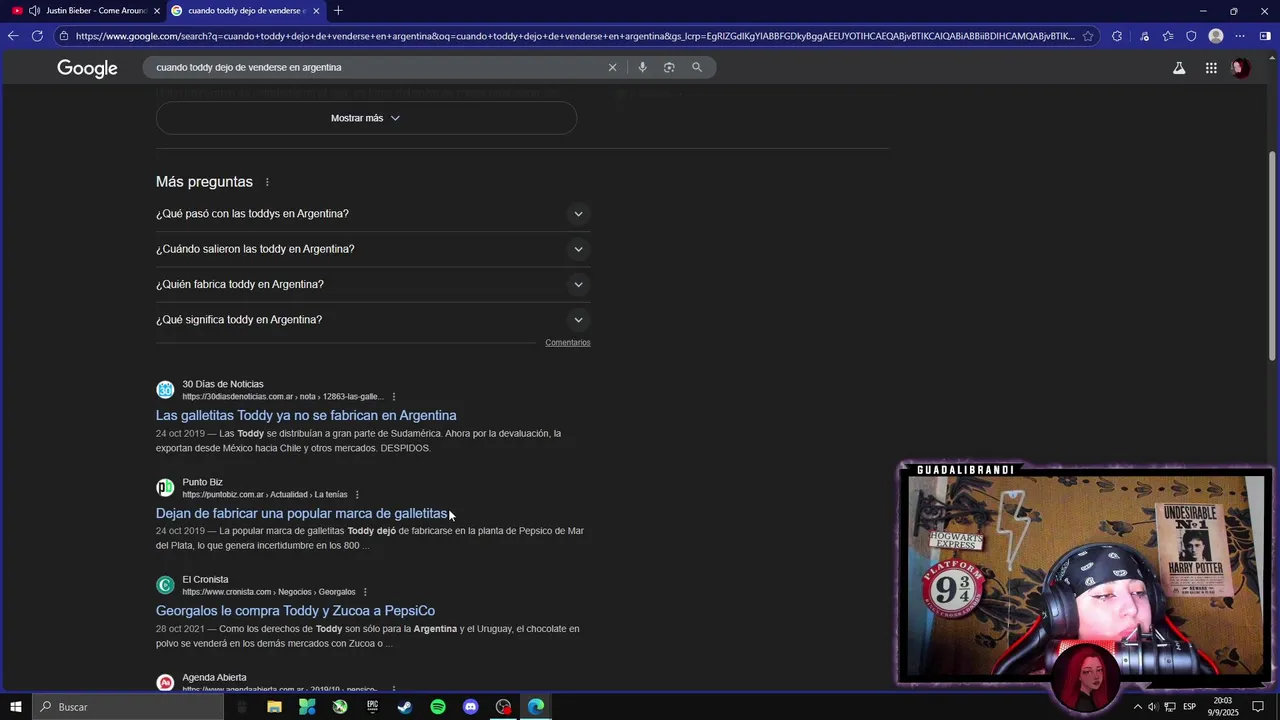Open 'Dejan de fabricar una popular marca' result

tap(302, 514)
